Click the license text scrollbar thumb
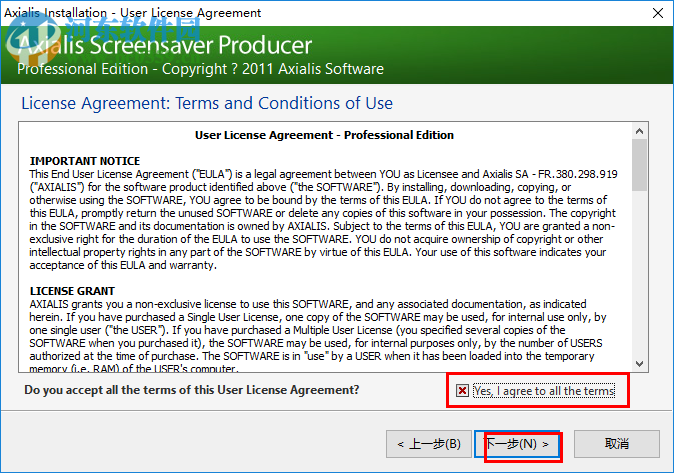 click(640, 165)
